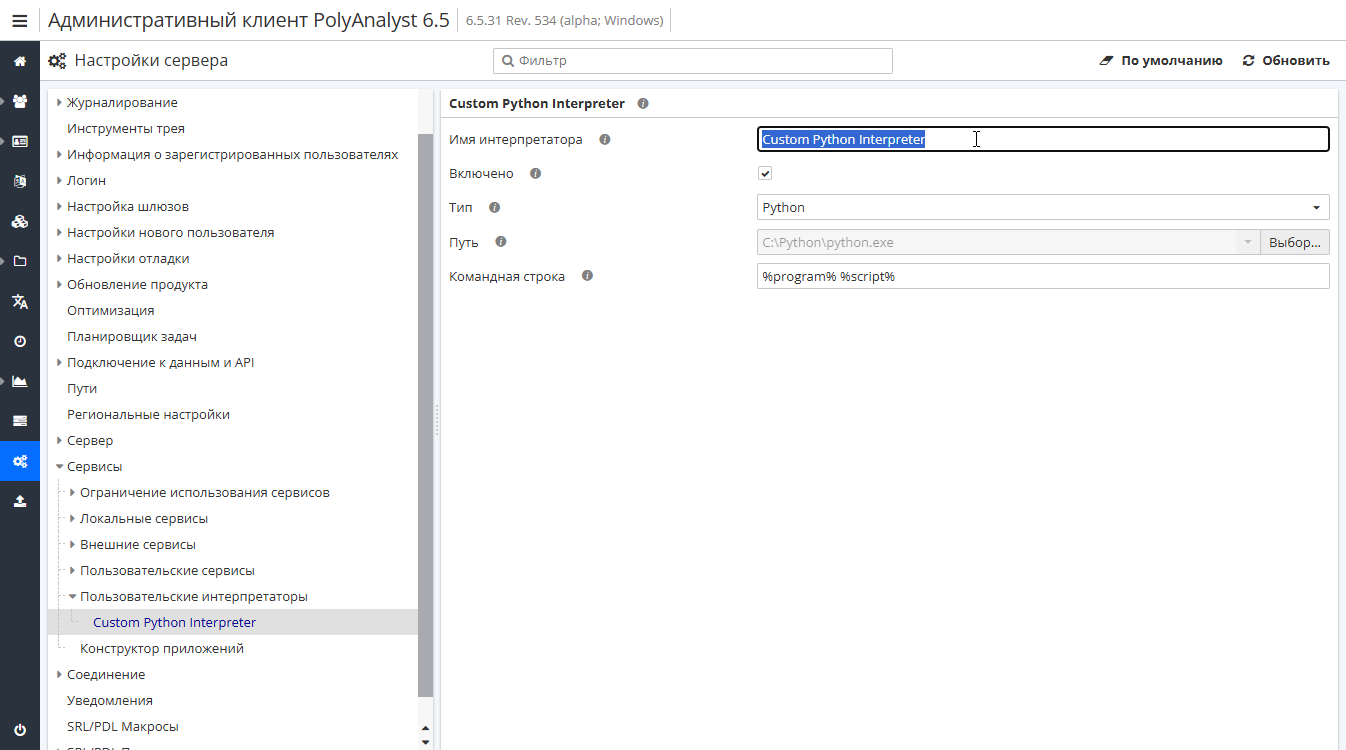The image size is (1346, 750).
Task: Open the cubes sidebar icon
Action: (x=20, y=221)
